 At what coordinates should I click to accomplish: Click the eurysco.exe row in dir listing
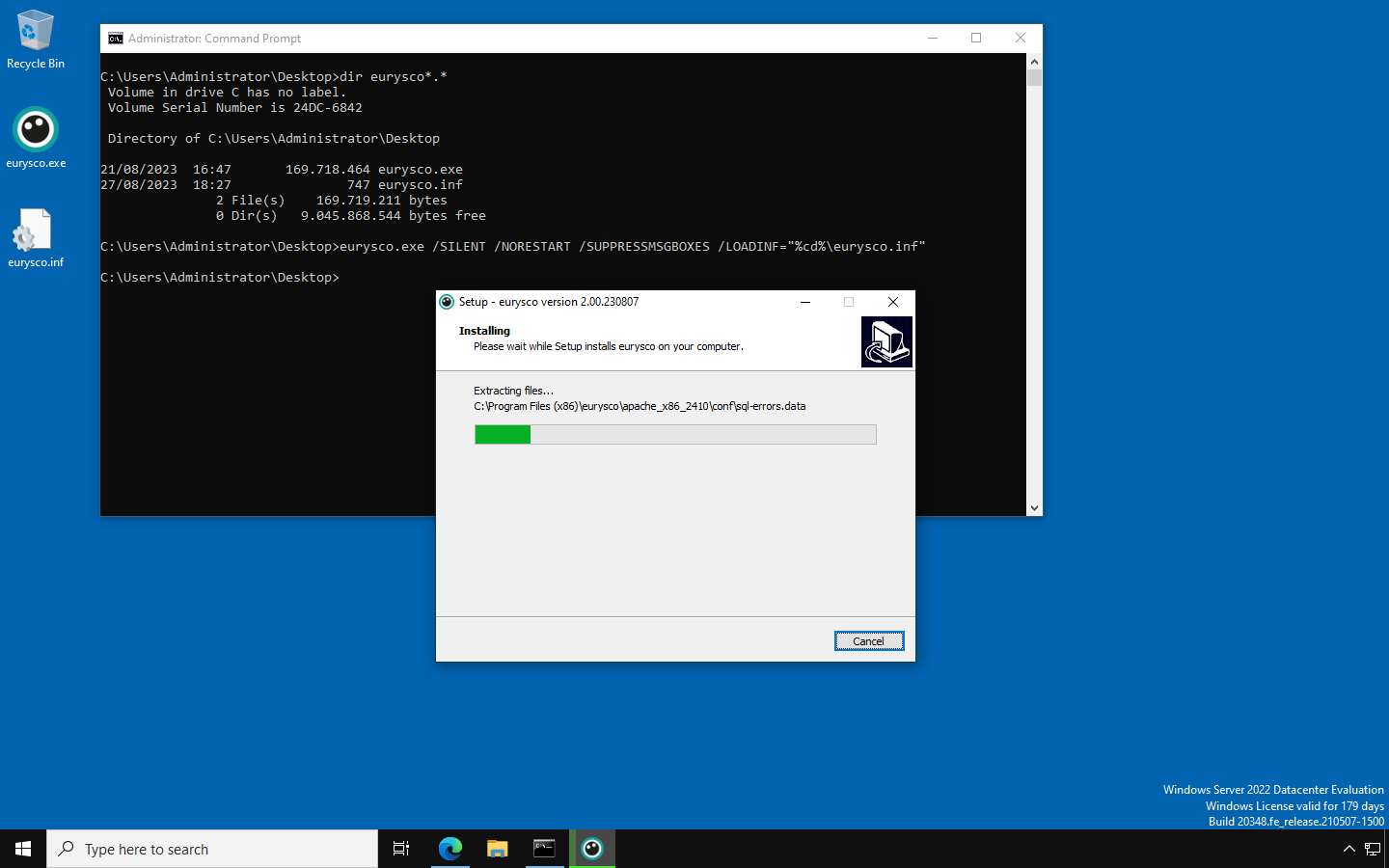click(282, 170)
